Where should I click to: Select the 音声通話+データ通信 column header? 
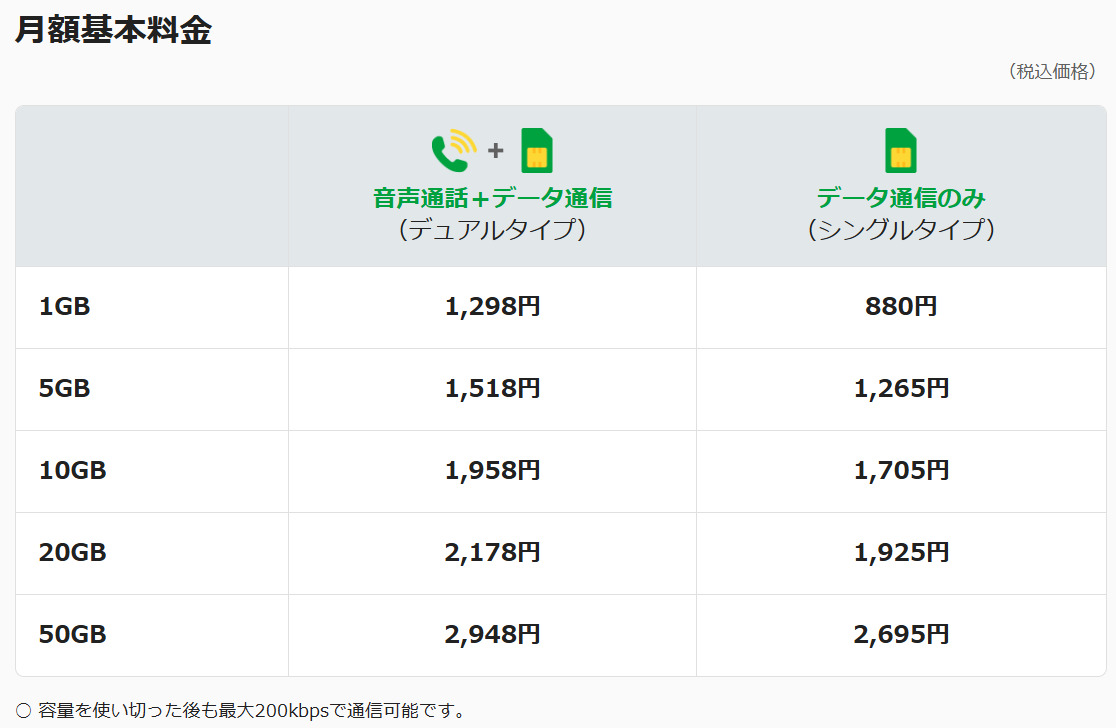click(492, 198)
